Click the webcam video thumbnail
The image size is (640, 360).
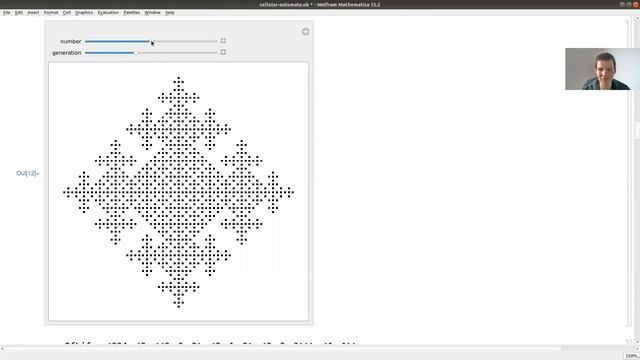click(602, 69)
